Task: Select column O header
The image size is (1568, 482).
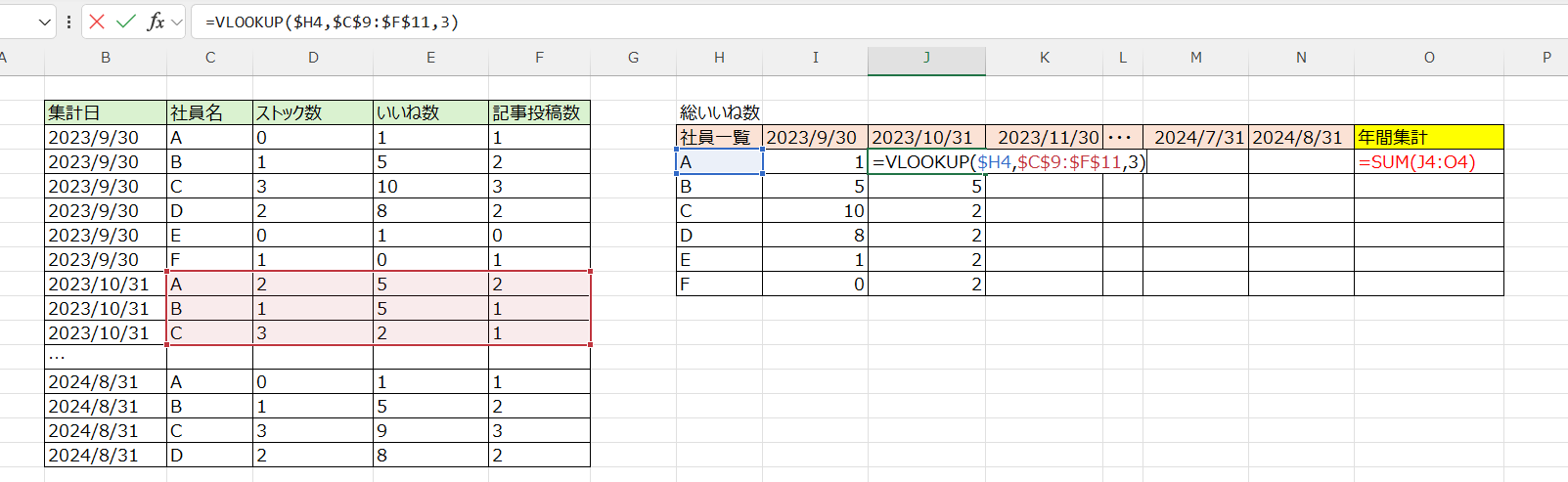Action: pos(1429,58)
